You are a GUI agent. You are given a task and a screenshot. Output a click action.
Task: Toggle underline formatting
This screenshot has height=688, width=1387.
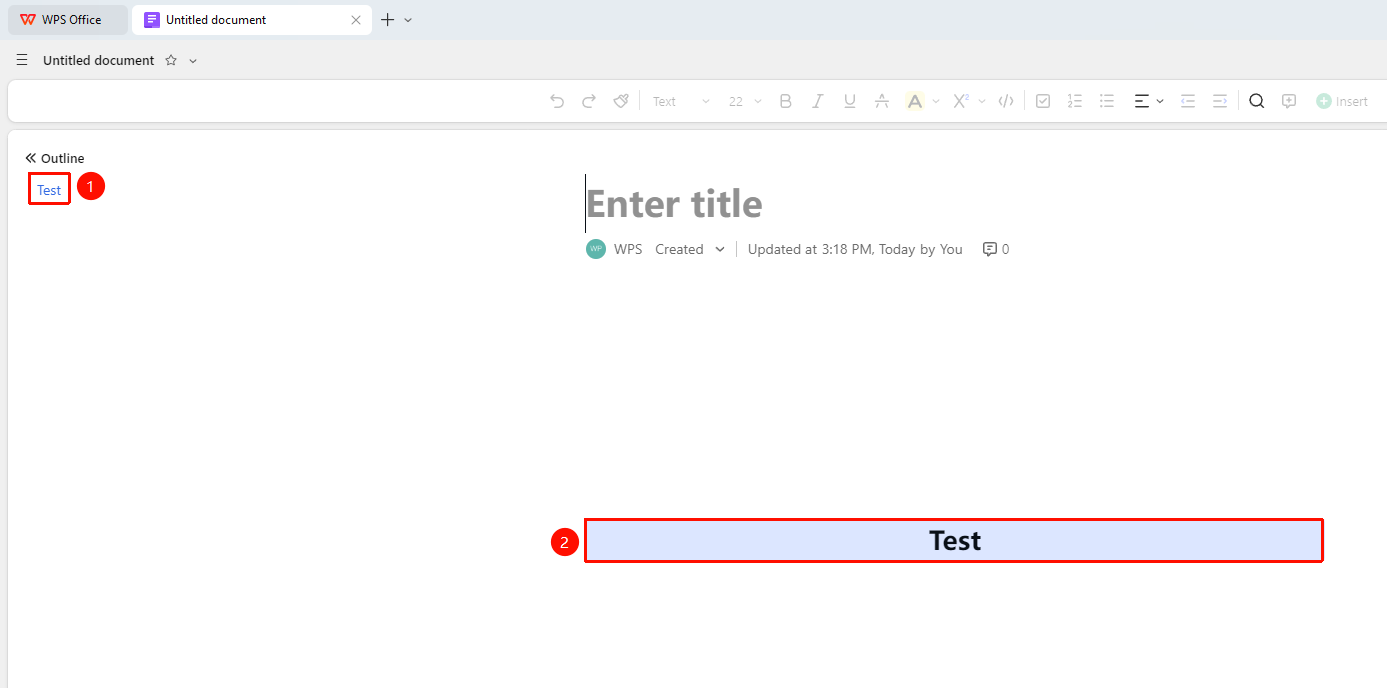pyautogui.click(x=850, y=101)
